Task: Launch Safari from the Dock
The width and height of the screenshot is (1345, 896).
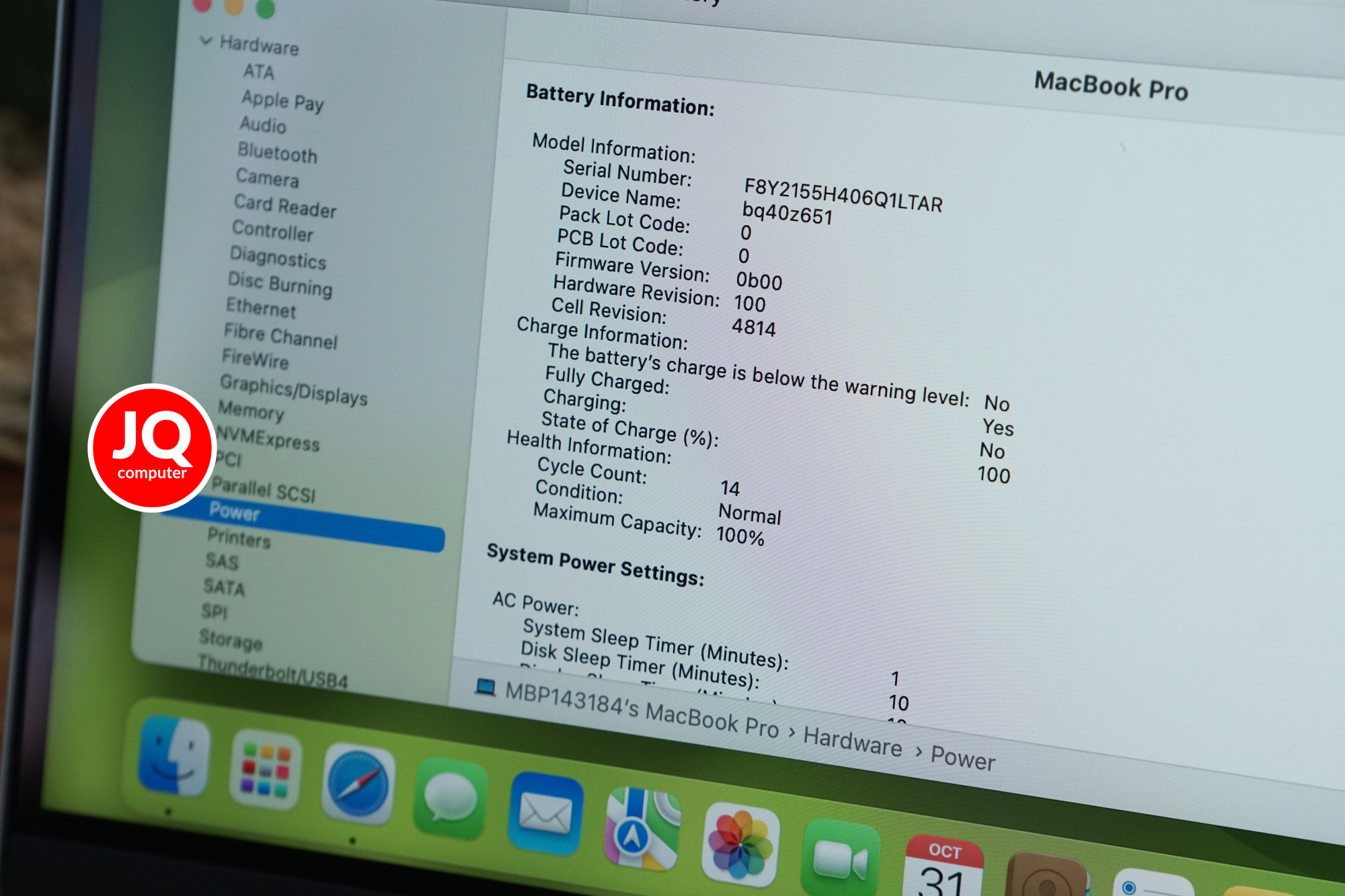Action: 358,784
